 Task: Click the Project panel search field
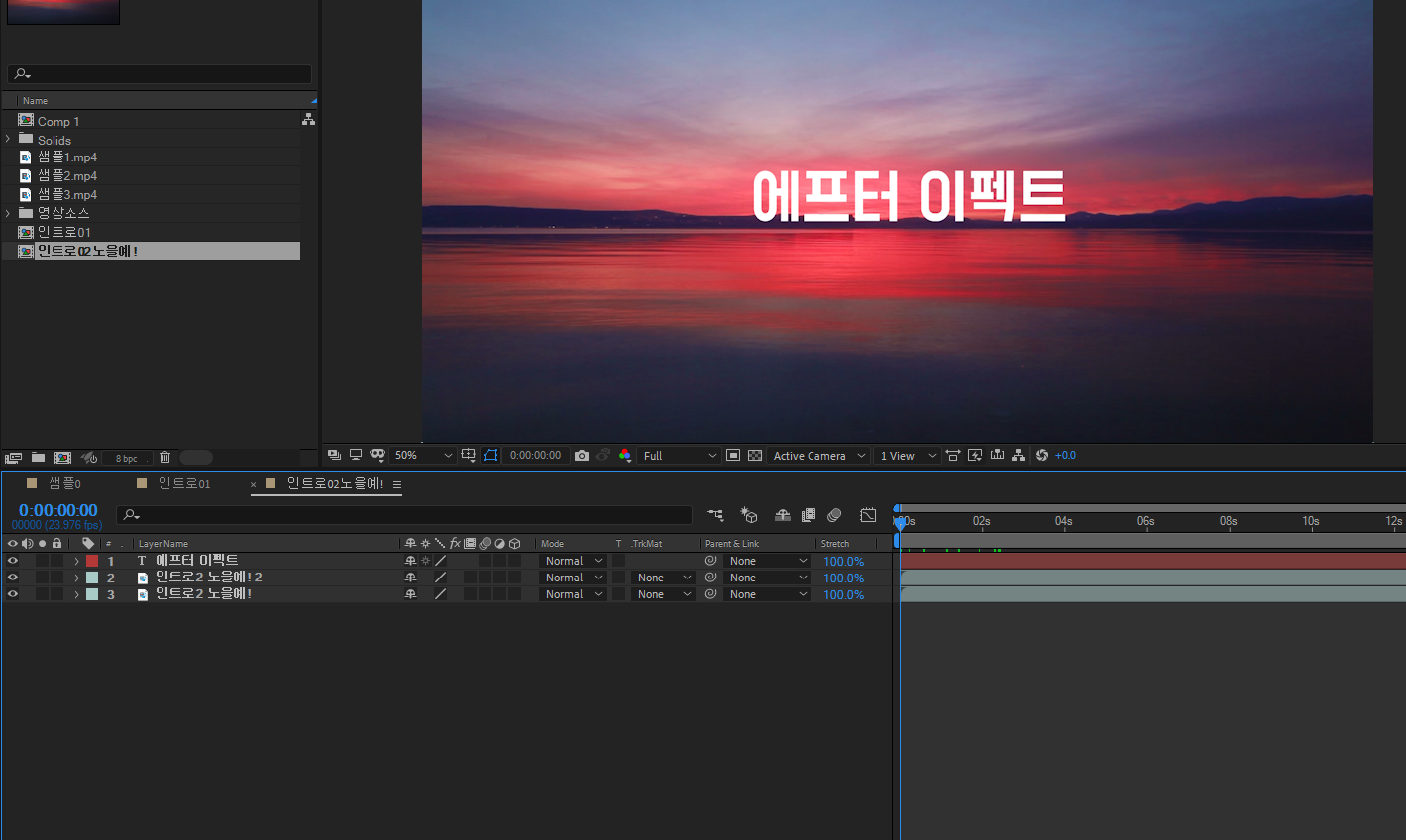[160, 74]
